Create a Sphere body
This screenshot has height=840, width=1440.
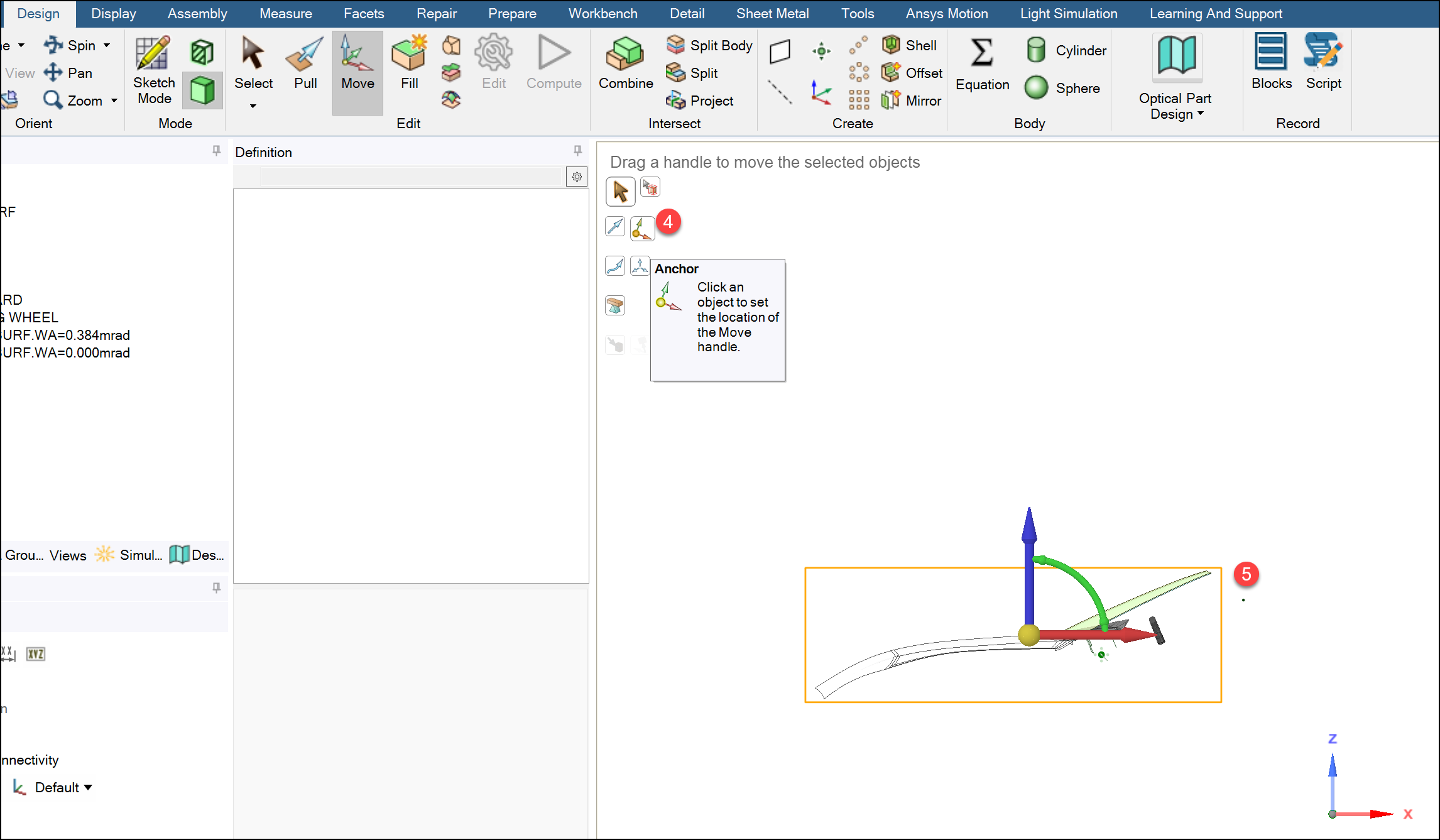pos(1062,88)
